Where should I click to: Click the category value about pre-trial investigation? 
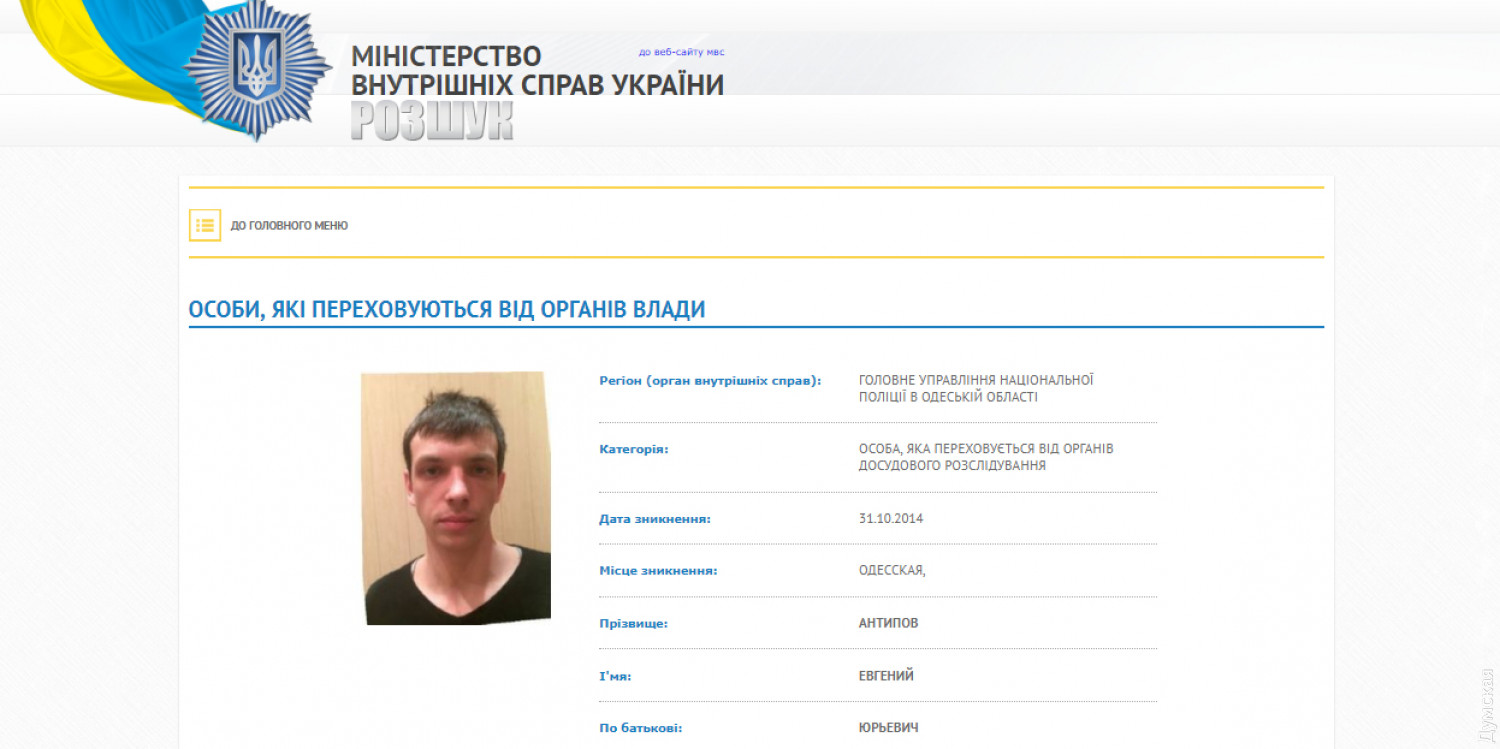[986, 457]
